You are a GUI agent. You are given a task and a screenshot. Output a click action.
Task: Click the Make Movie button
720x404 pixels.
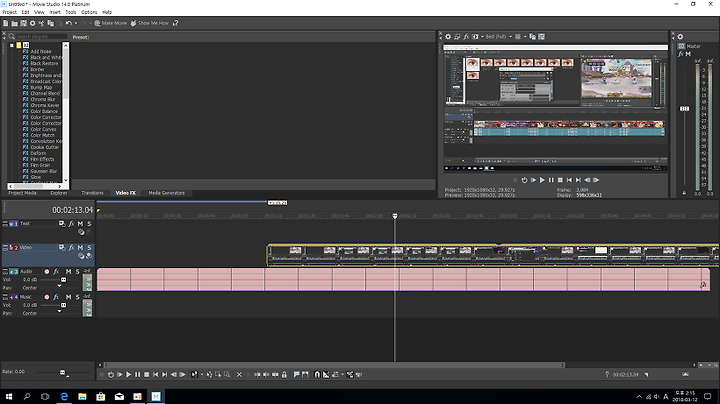pyautogui.click(x=111, y=23)
